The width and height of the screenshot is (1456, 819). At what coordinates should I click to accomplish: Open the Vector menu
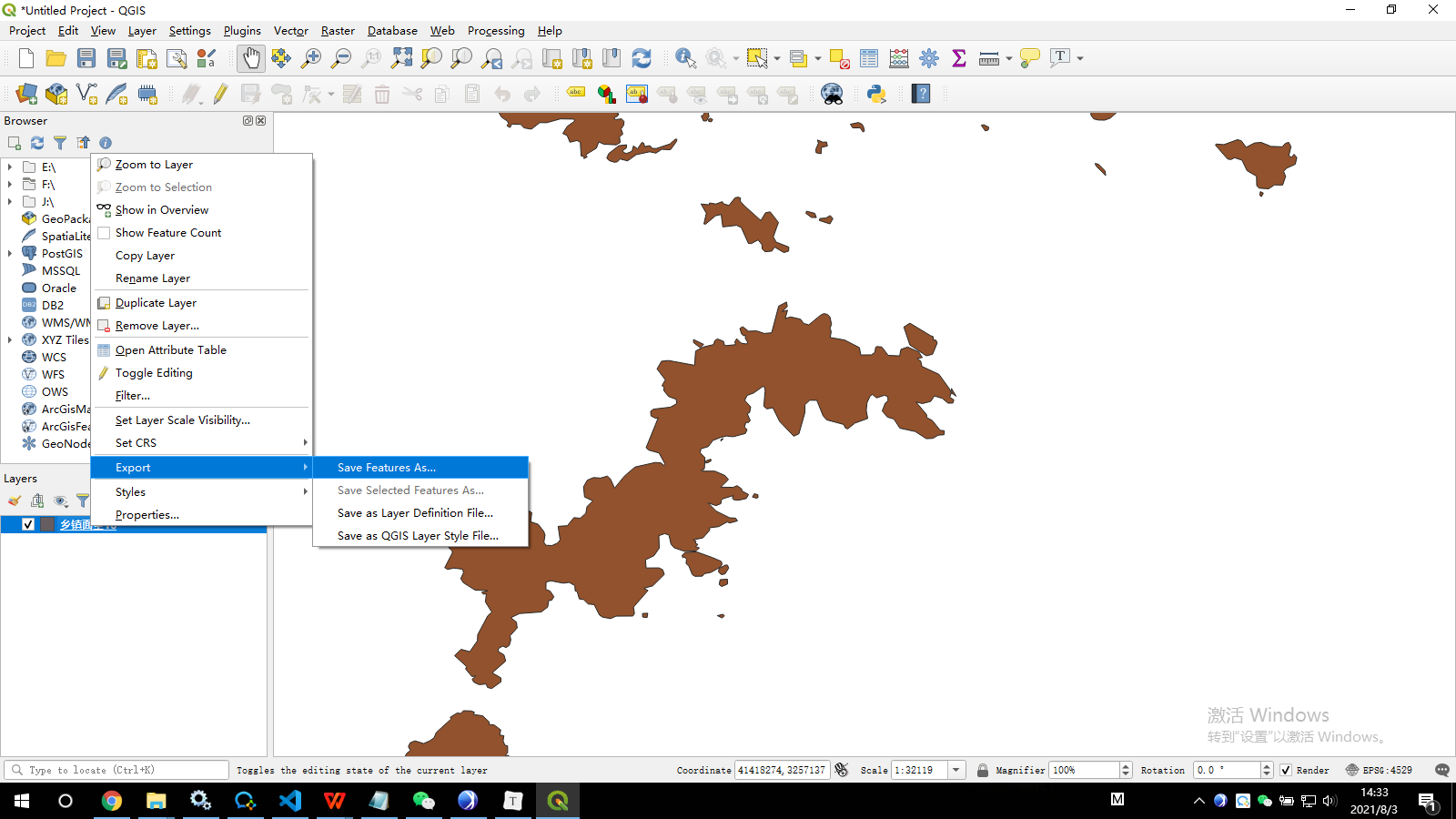290,30
